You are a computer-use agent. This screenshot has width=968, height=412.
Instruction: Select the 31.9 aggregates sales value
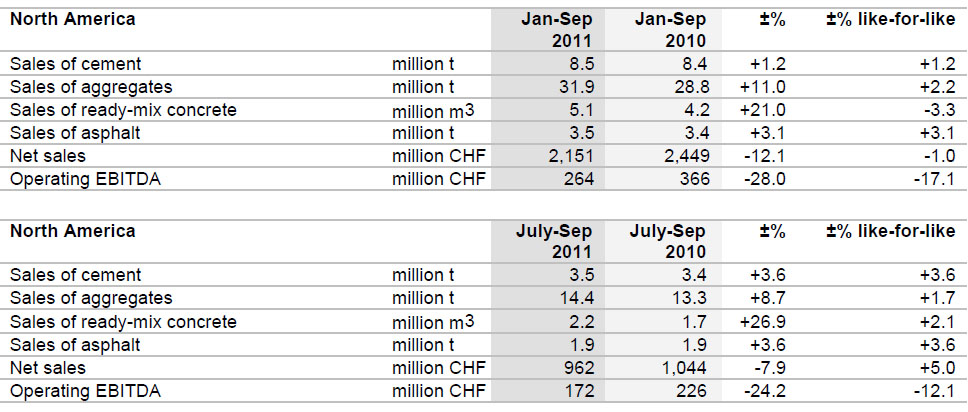575,86
